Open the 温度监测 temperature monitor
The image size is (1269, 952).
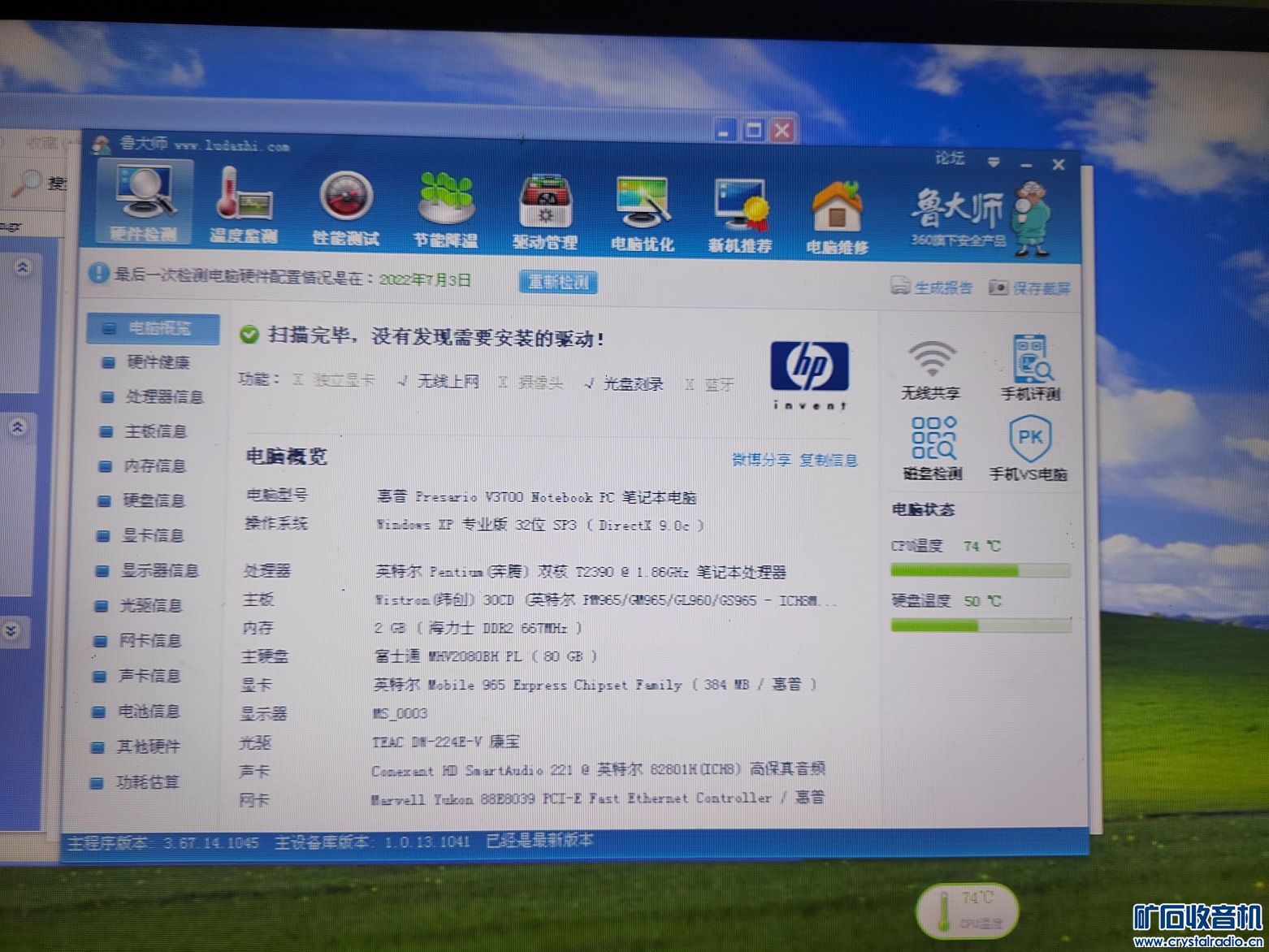tap(243, 204)
